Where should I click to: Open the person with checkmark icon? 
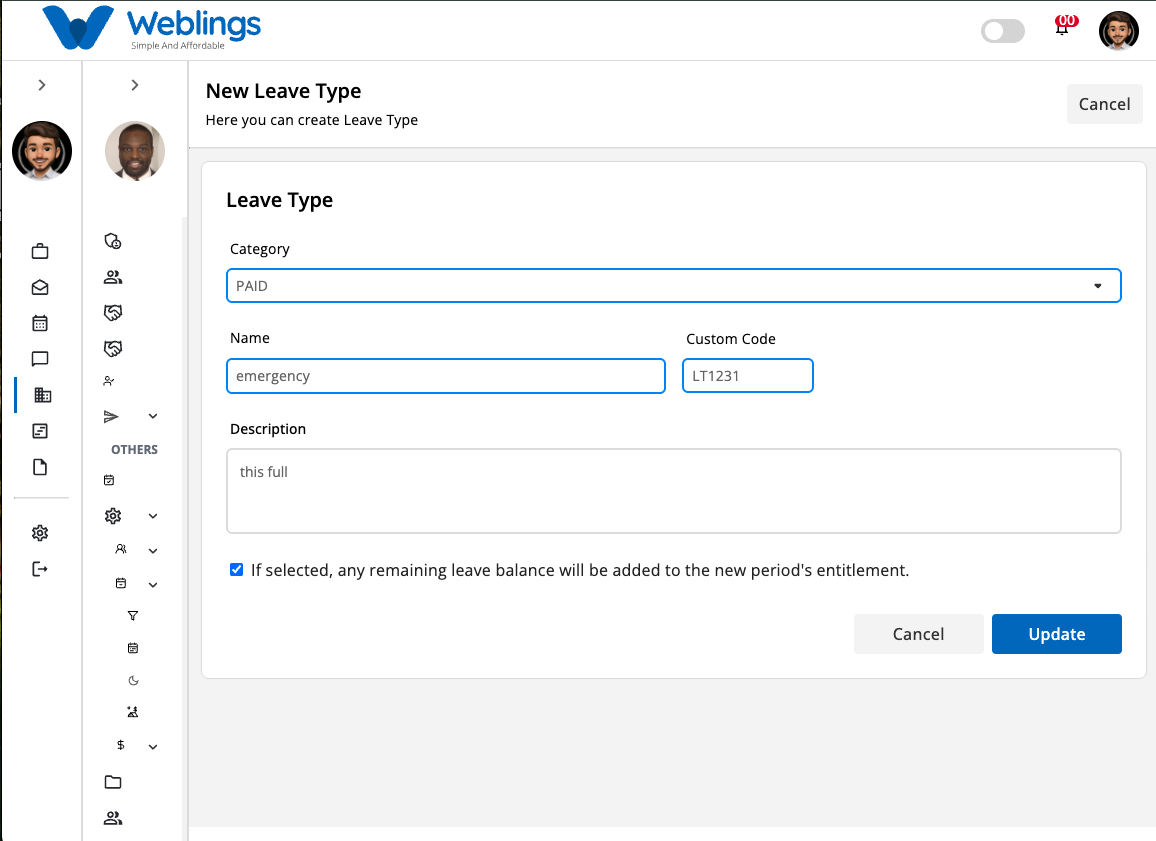point(109,381)
